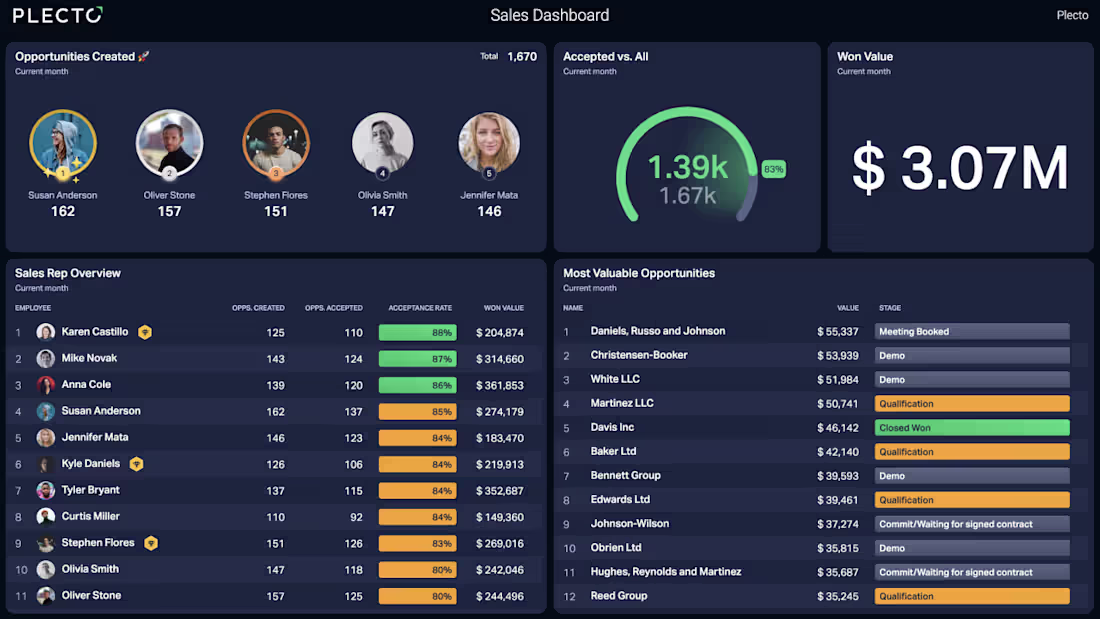Click Karen Castillo's small avatar in table
The width and height of the screenshot is (1100, 619).
[46, 332]
